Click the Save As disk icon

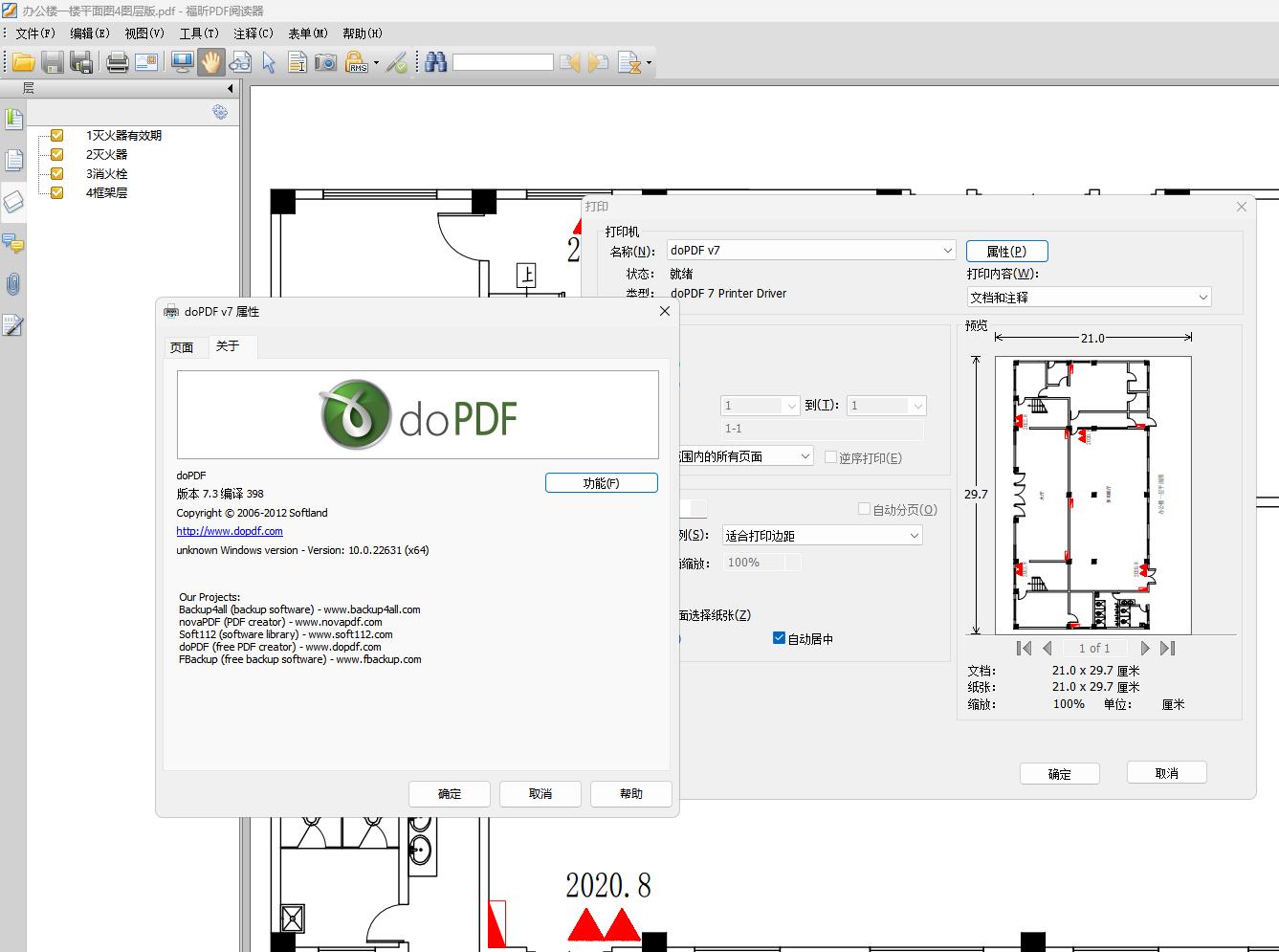(82, 63)
